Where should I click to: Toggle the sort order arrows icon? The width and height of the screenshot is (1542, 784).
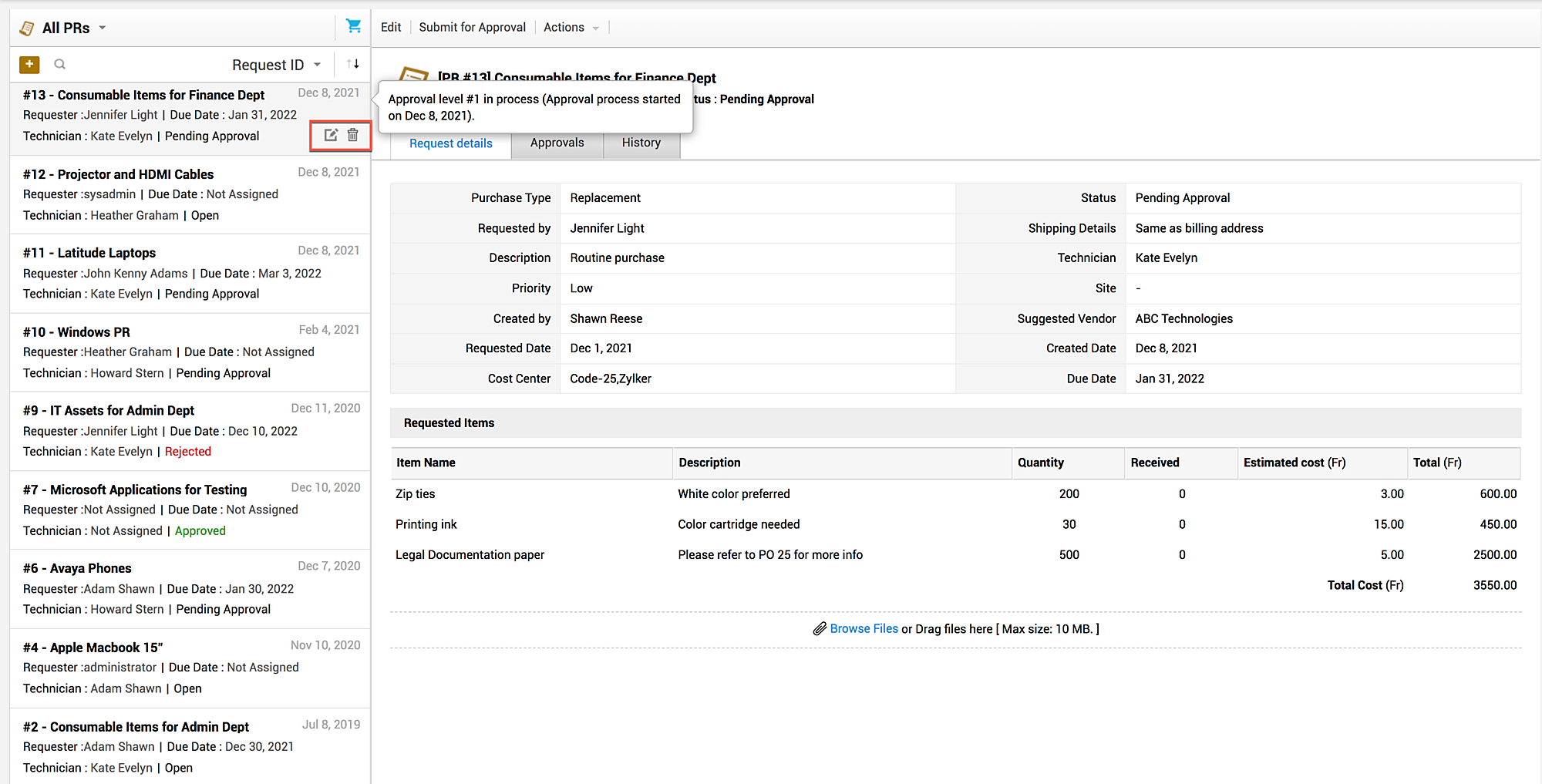(353, 65)
